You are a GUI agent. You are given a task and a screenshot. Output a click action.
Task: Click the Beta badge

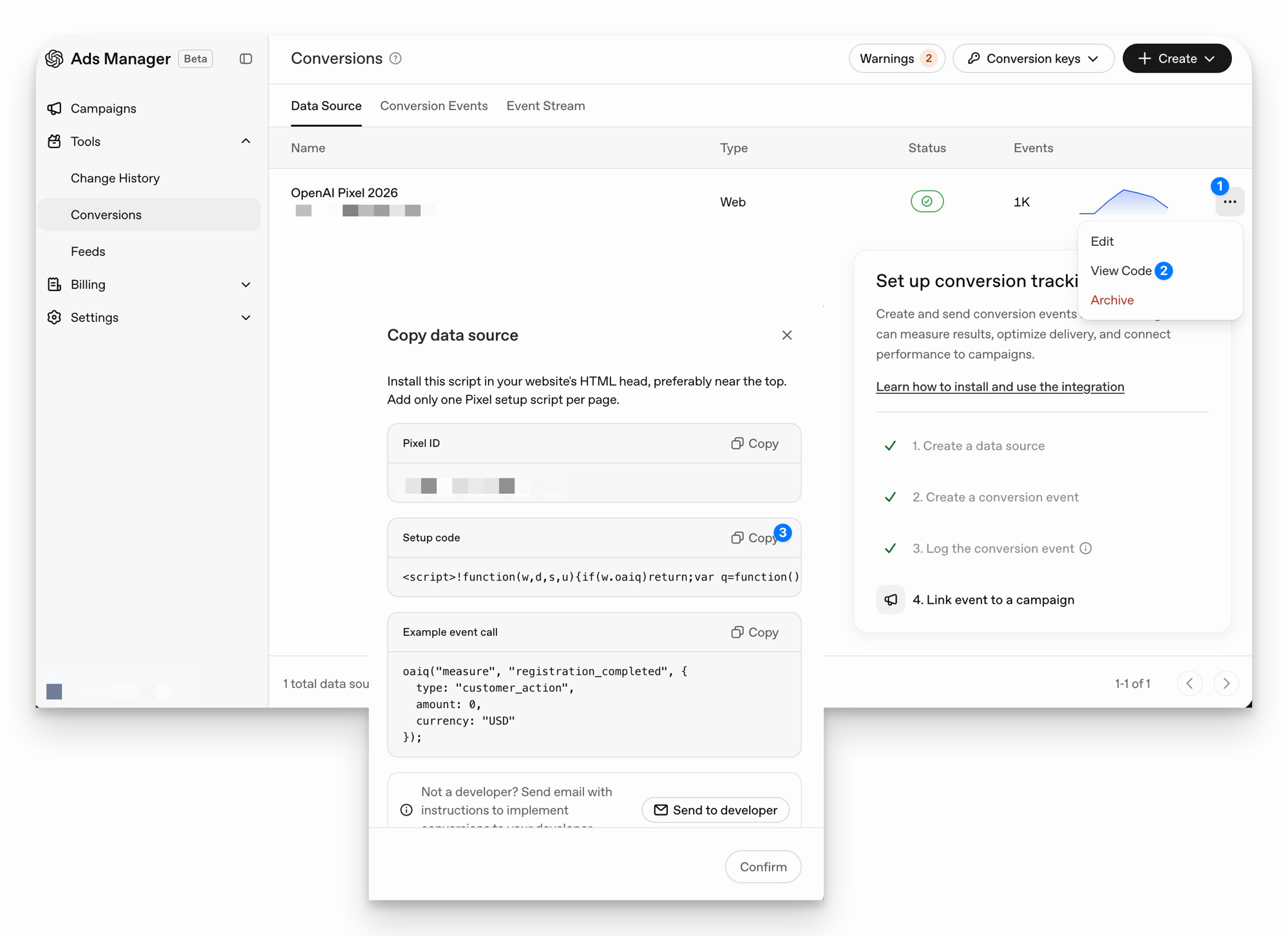click(x=195, y=59)
